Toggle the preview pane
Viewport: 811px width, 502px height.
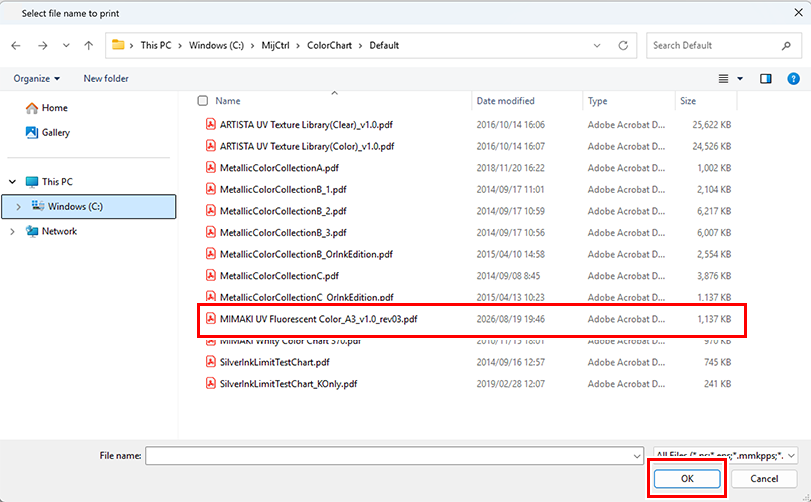pyautogui.click(x=765, y=79)
